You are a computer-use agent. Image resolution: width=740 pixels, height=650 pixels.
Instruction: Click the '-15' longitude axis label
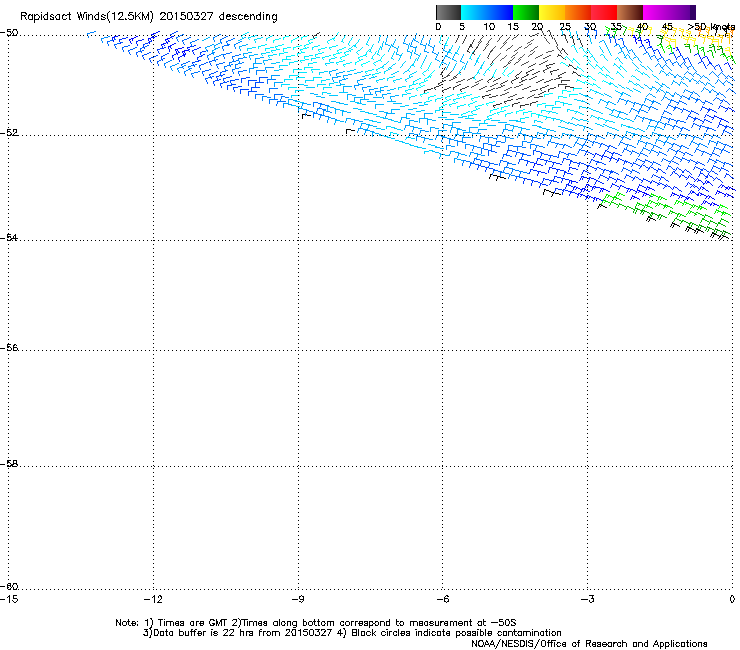pos(9,599)
